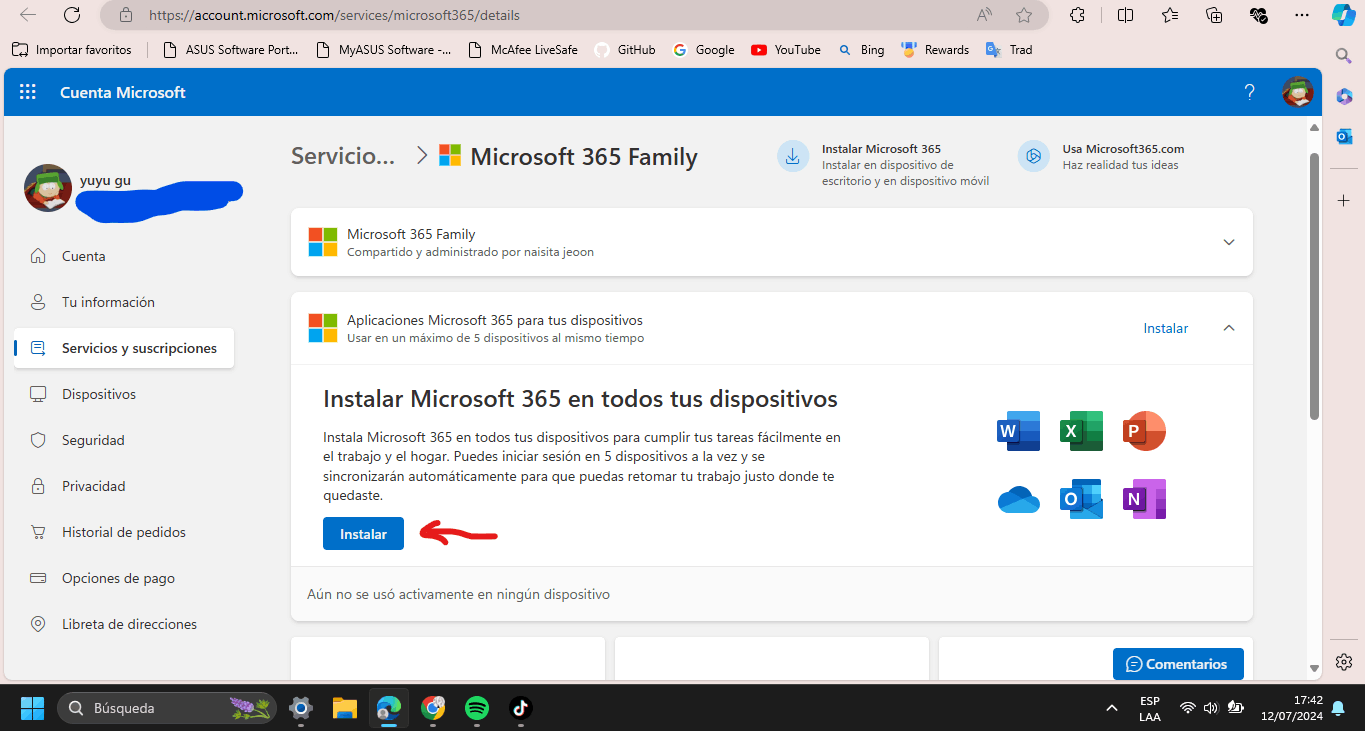Open Chrome from taskbar

tap(433, 708)
